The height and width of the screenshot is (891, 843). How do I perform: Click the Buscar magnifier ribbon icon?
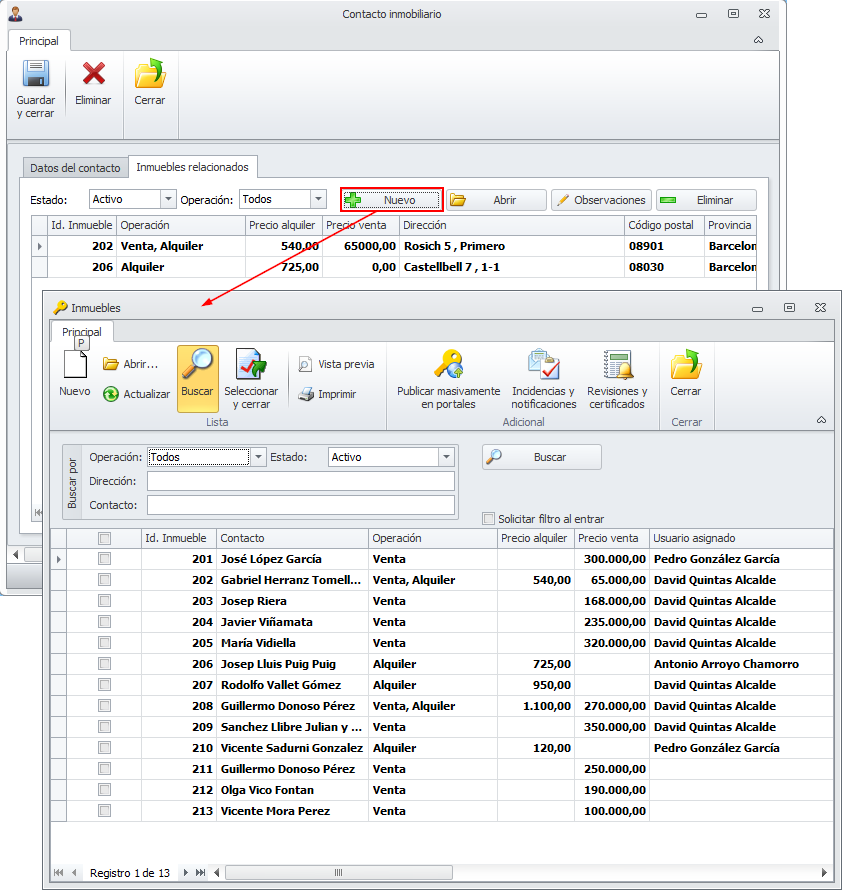197,365
